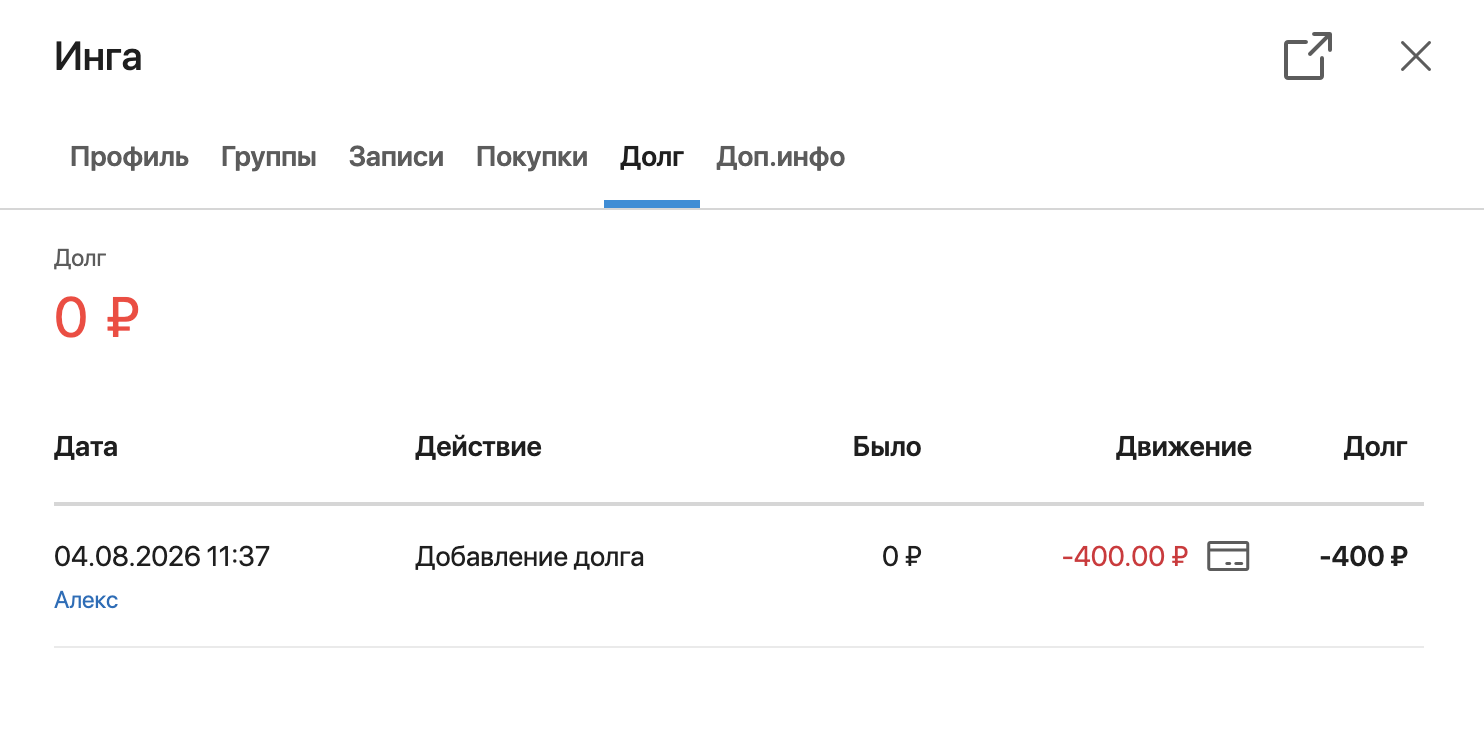Open the Группы tab
Image resolution: width=1484 pixels, height=744 pixels.
click(269, 157)
